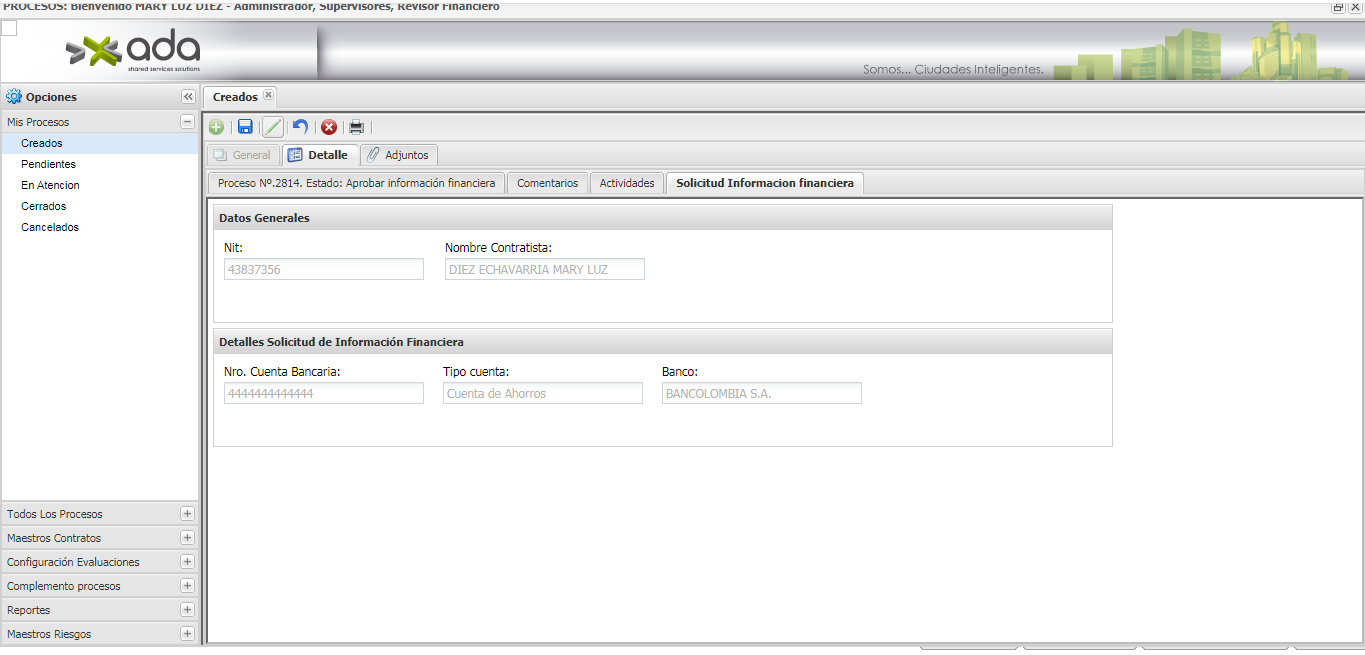Click the red cancel X icon
Screen dimensions: 1365x655
[328, 127]
